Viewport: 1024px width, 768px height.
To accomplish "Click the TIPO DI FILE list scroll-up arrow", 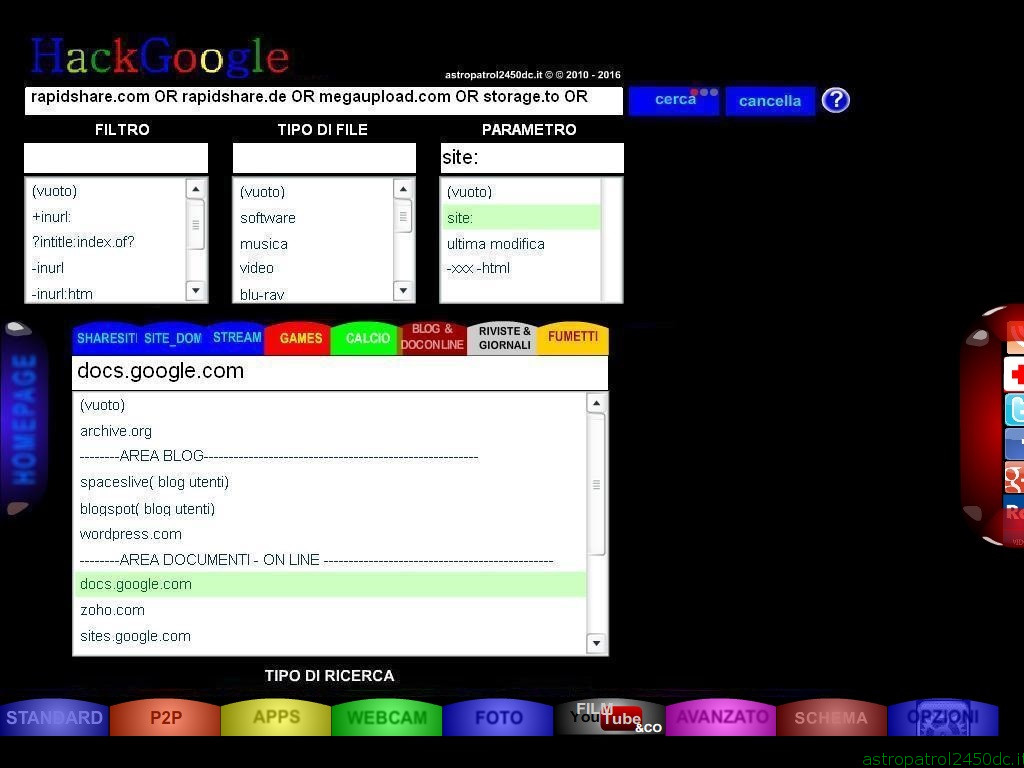I will coord(404,189).
